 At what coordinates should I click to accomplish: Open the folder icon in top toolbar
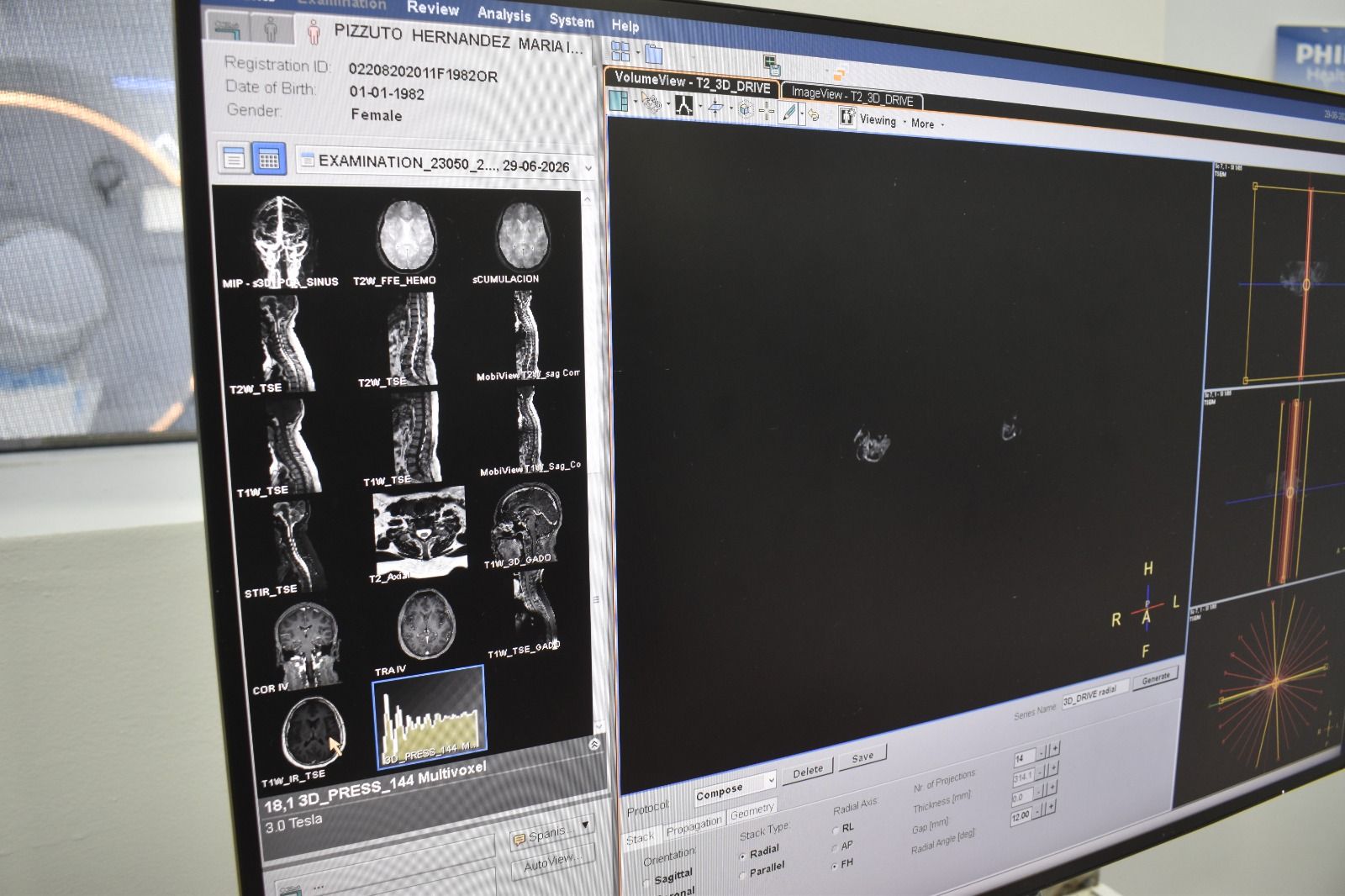coord(653,55)
